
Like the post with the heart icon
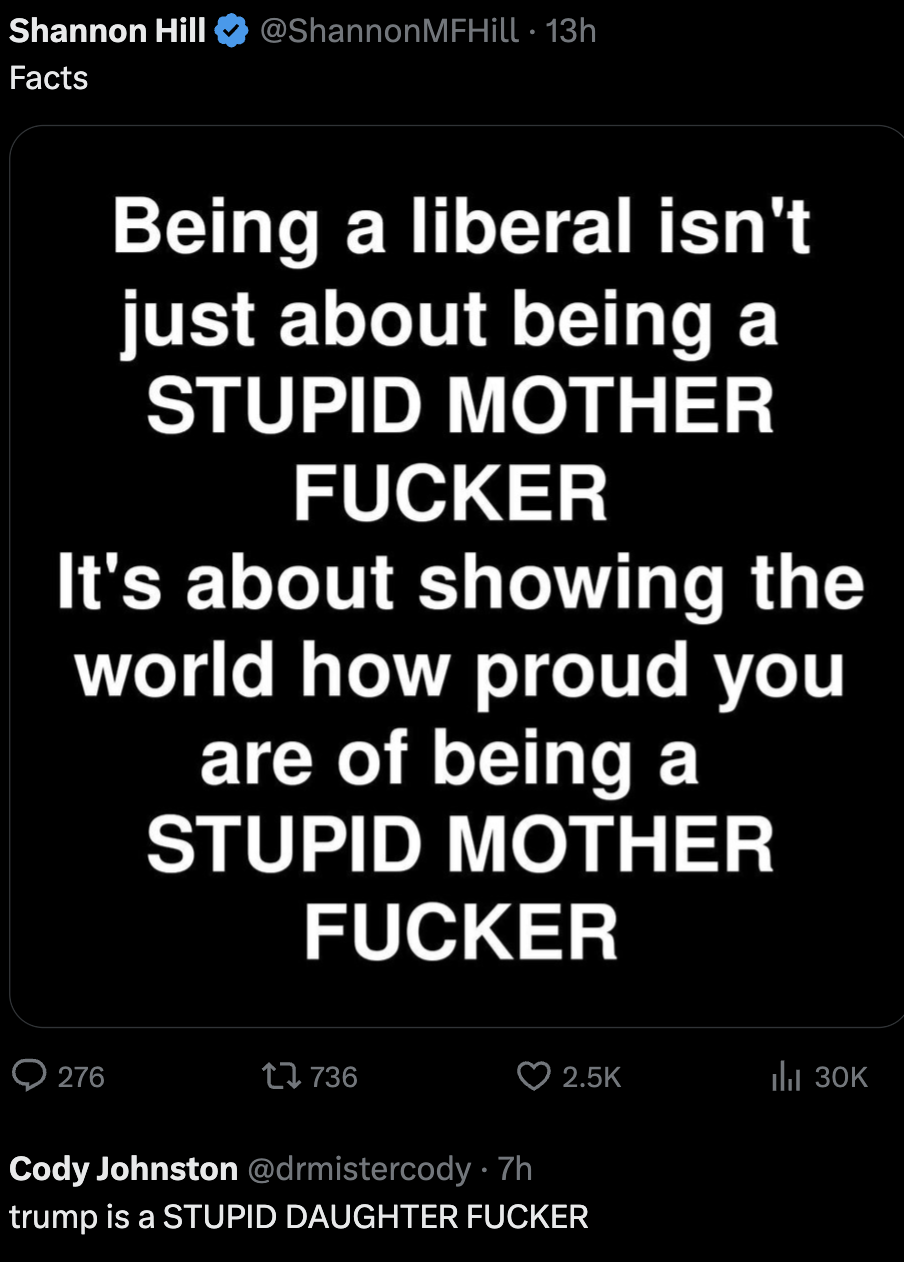533,1076
